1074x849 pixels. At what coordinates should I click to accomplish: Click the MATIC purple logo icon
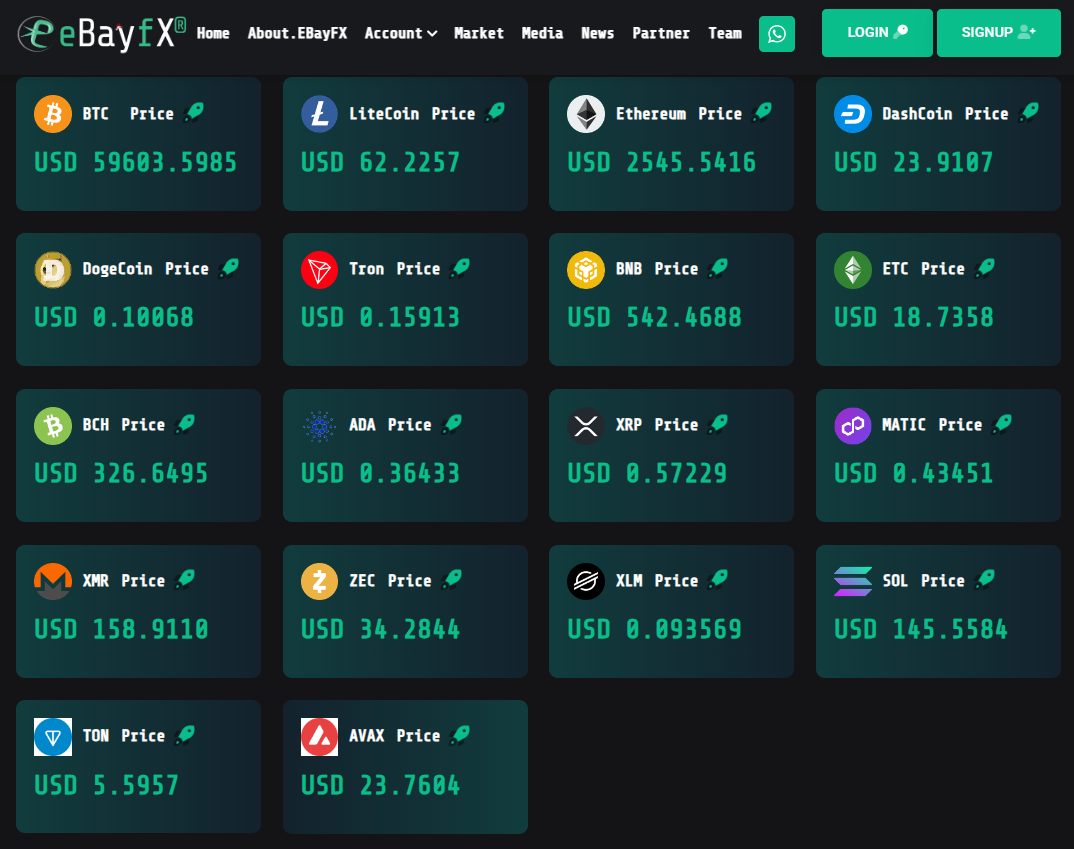[853, 426]
